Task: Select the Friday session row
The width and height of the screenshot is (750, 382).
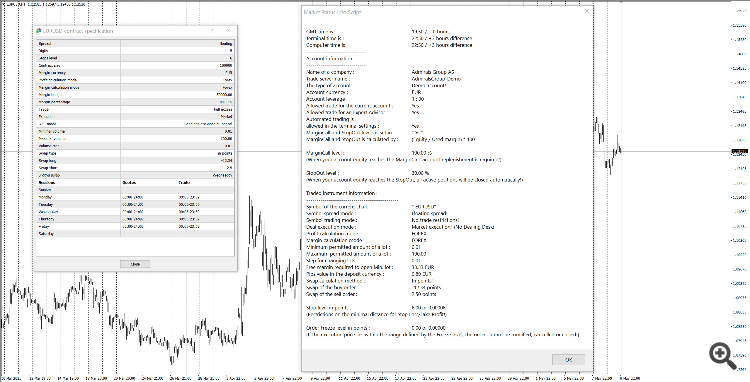Action: coord(135,227)
